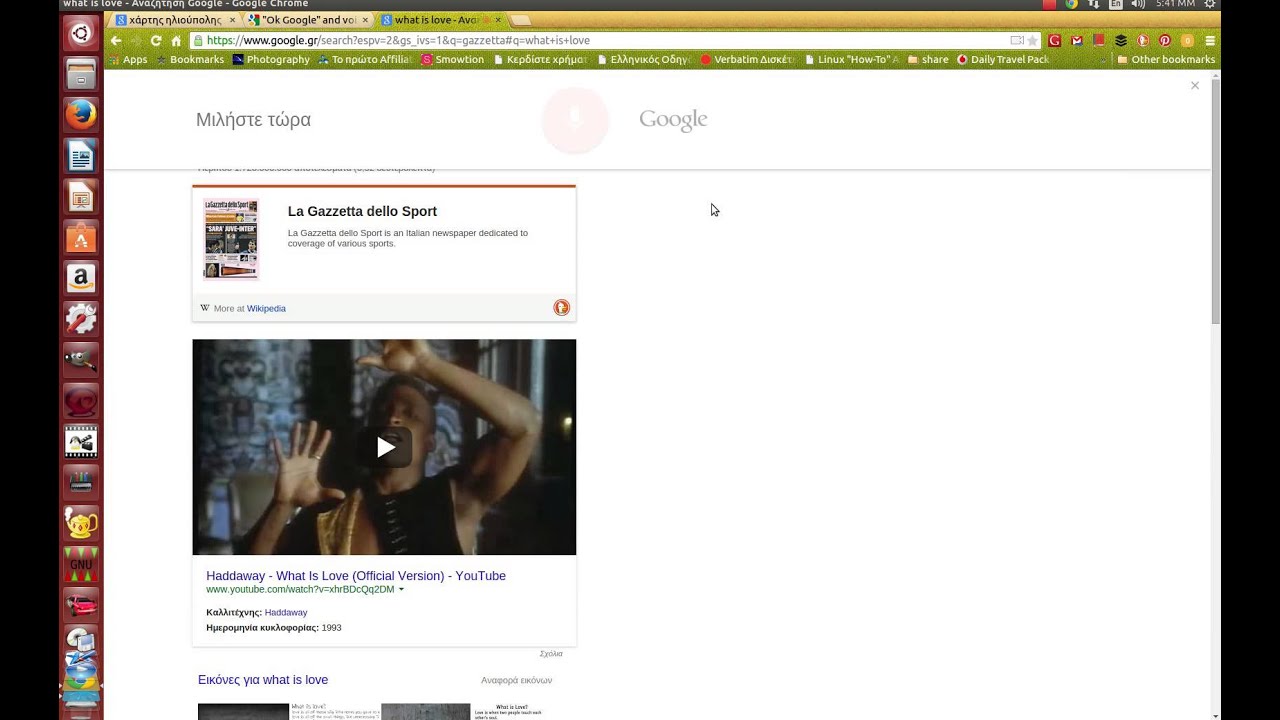1280x720 pixels.
Task: Open the Ubuntu Dash launcher
Action: [x=81, y=34]
